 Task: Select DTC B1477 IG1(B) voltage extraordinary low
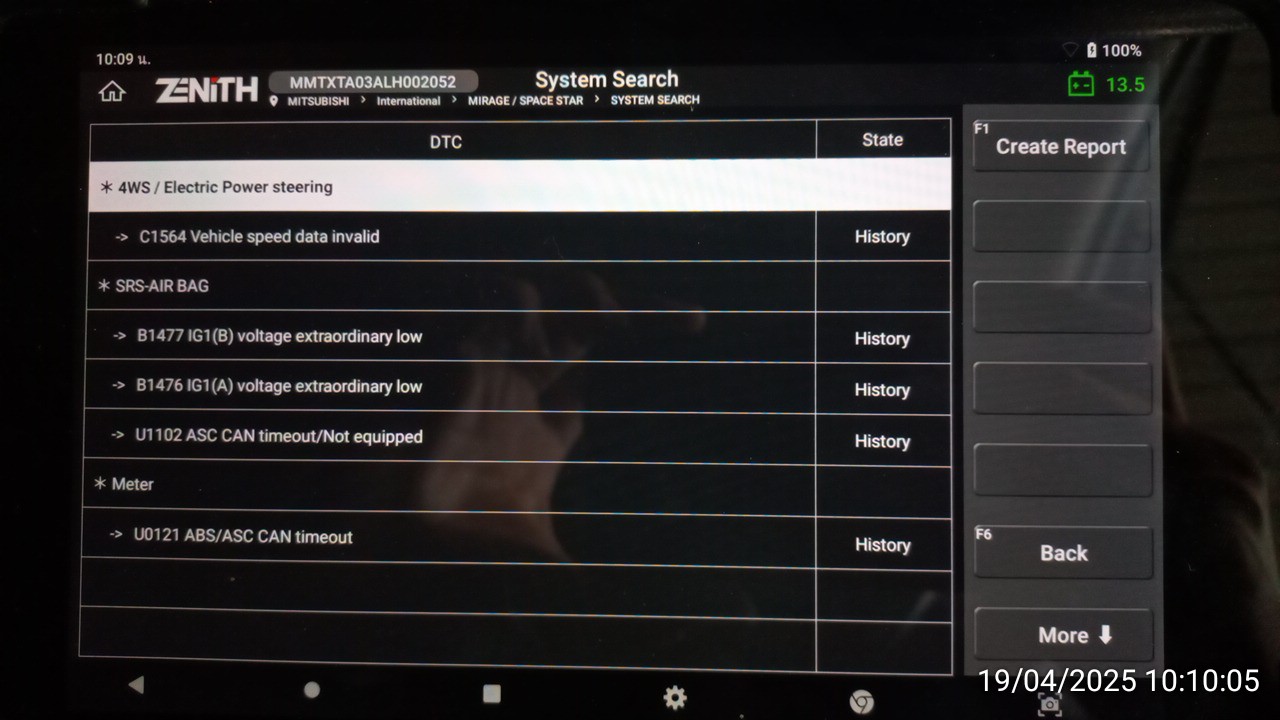pyautogui.click(x=451, y=337)
